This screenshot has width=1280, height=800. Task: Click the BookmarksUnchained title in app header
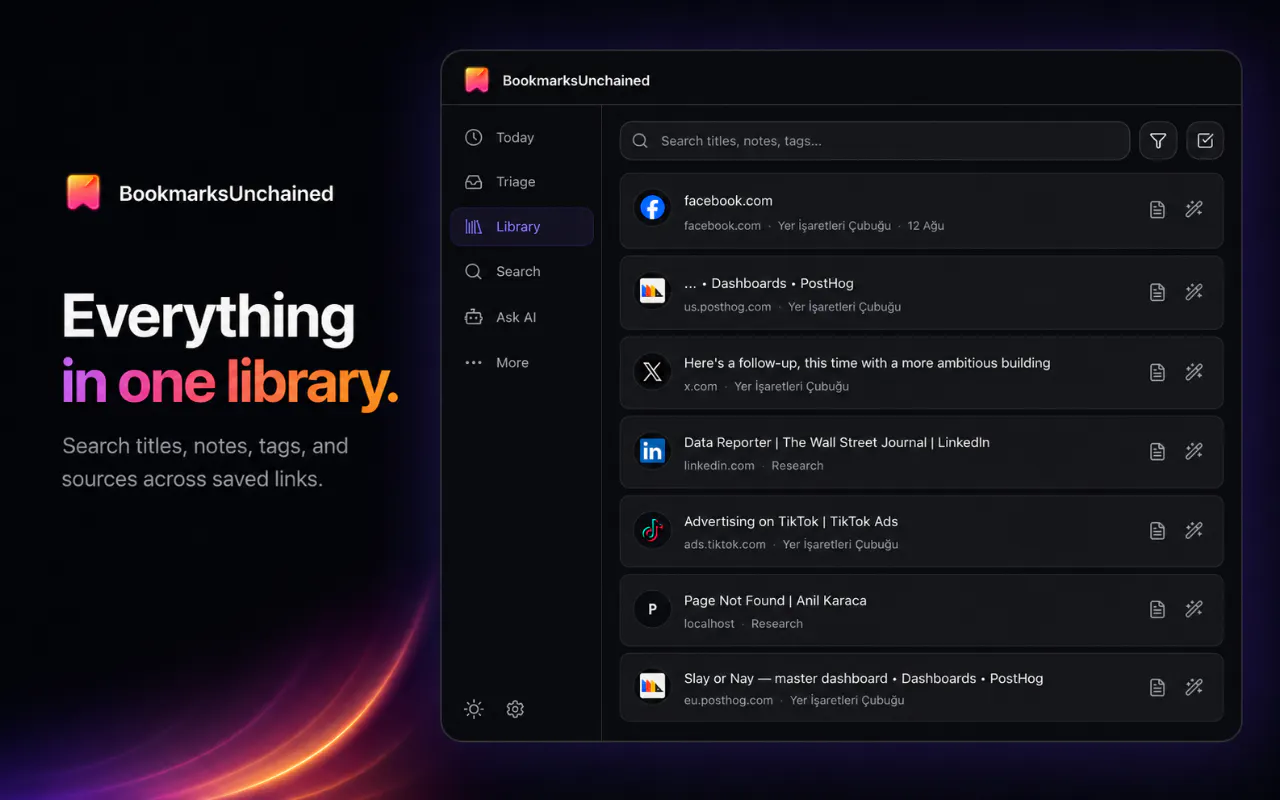(576, 81)
